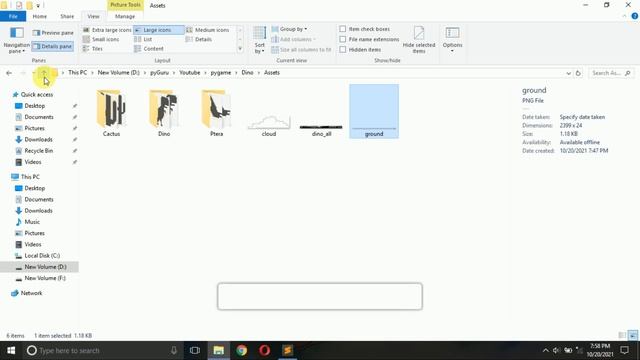Switch to the Share tab
The image size is (640, 360).
click(x=67, y=16)
